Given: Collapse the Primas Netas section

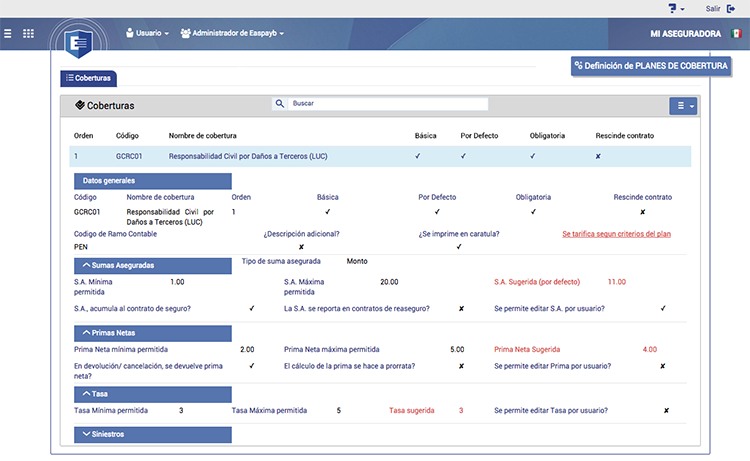Looking at the screenshot, I should (x=153, y=333).
